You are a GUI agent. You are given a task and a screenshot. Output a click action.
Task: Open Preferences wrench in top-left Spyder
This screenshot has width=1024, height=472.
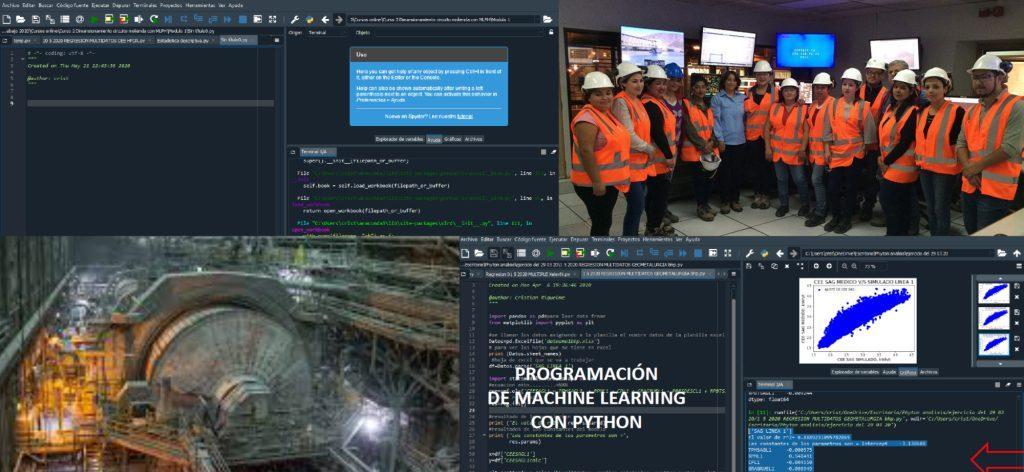[295, 19]
